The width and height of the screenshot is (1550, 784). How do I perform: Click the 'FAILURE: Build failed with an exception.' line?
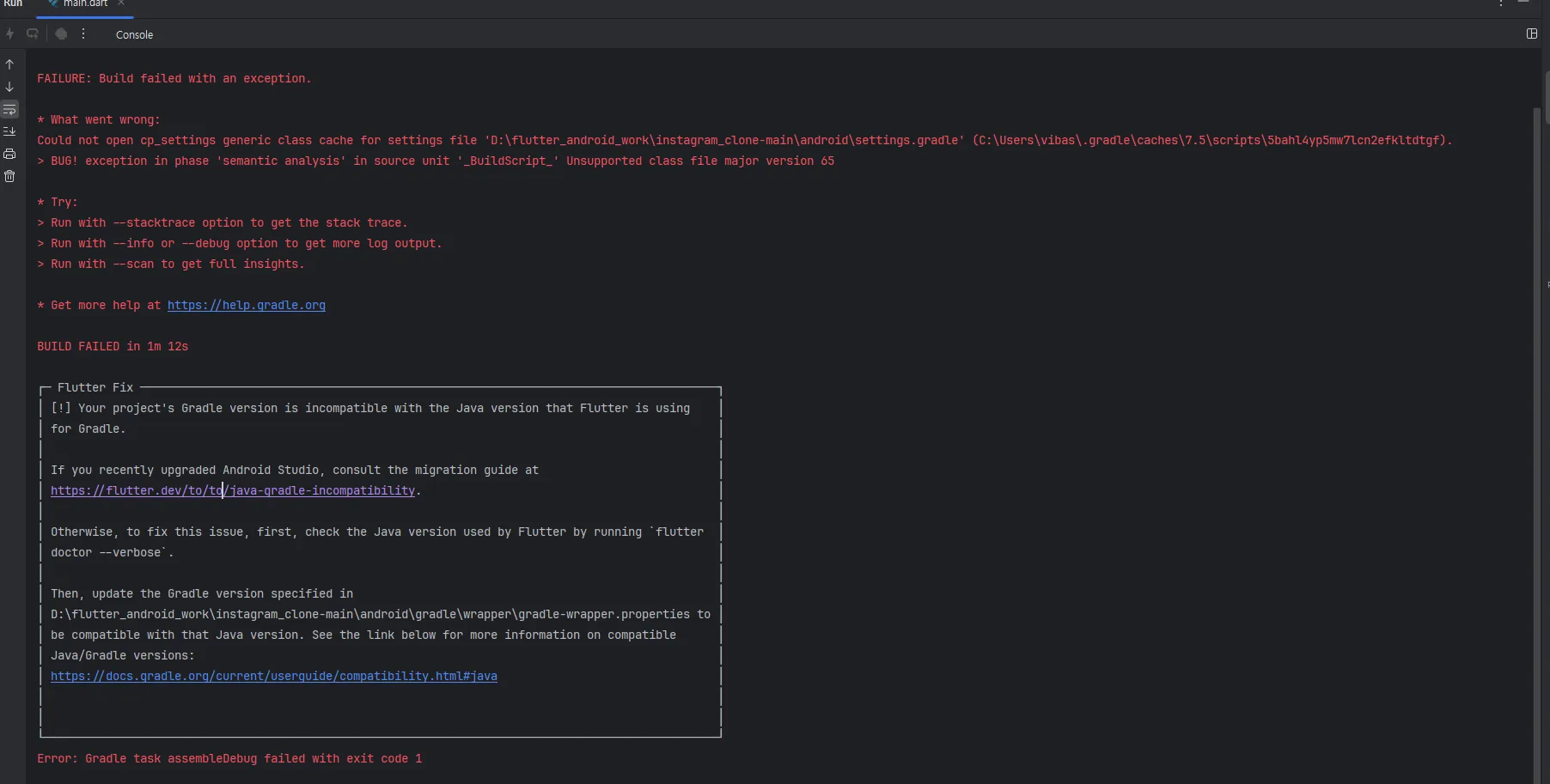click(174, 79)
